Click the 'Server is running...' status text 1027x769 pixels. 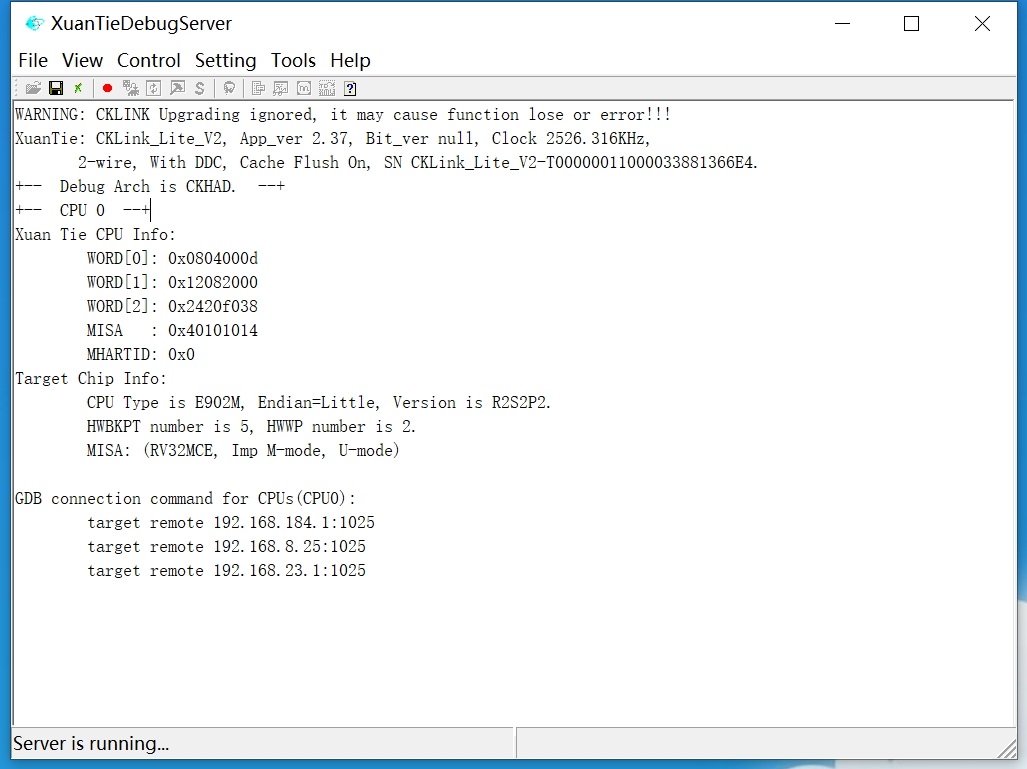91,743
